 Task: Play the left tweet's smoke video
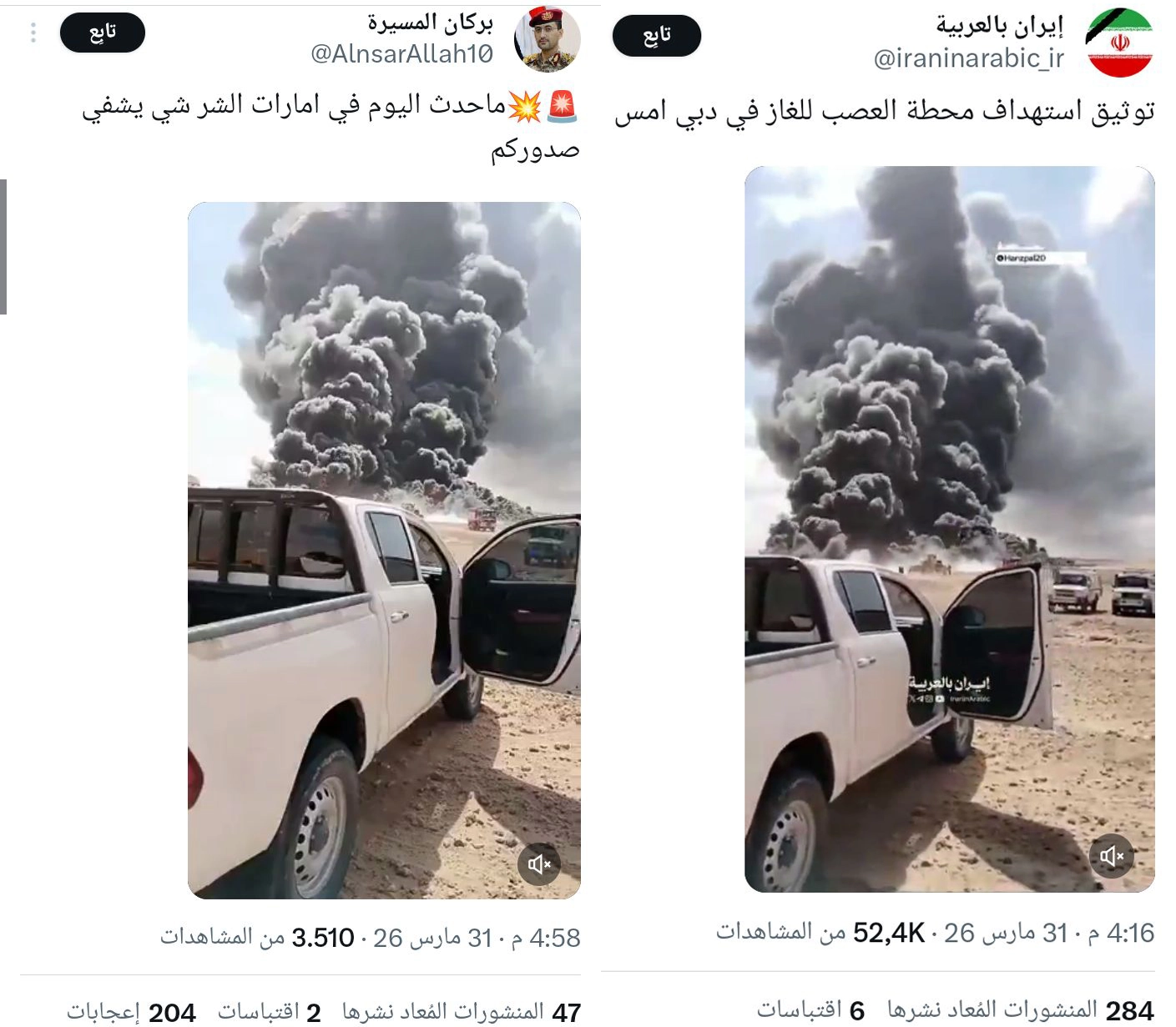click(384, 550)
